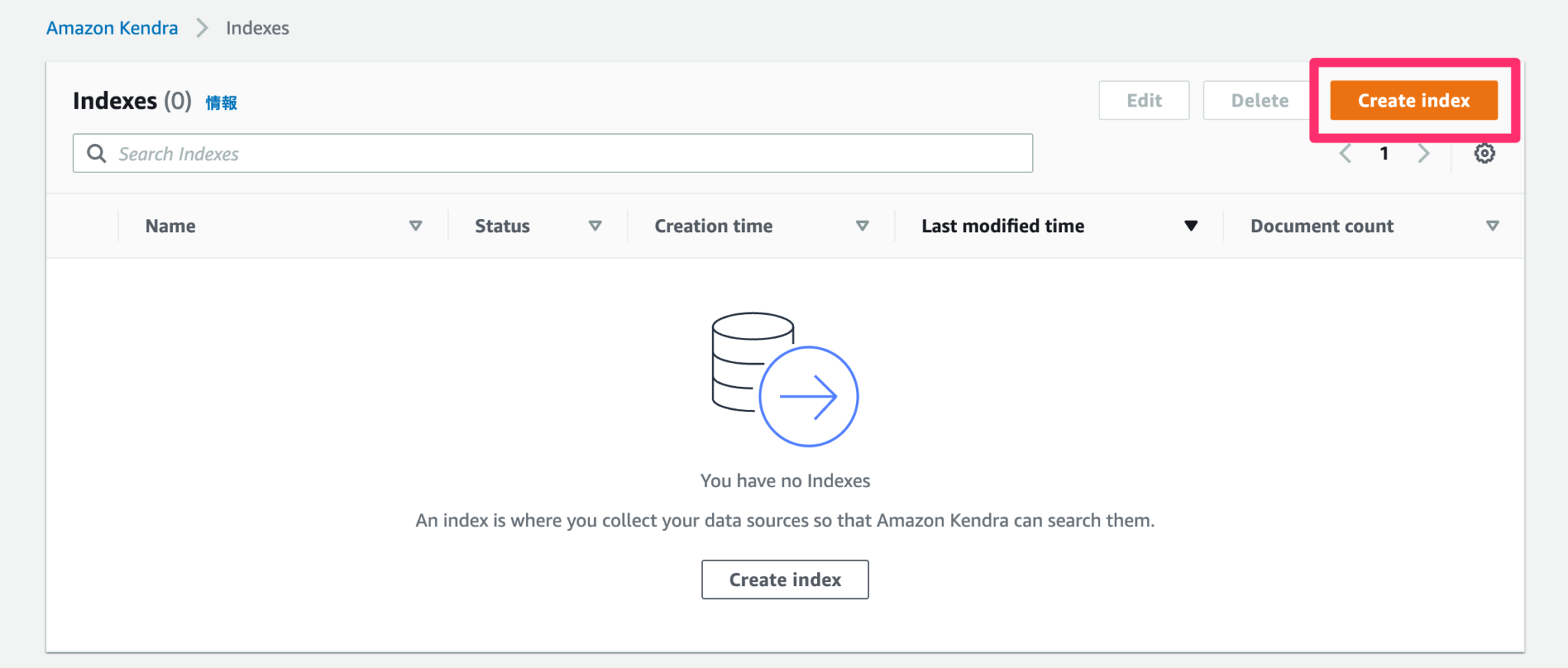Open the Status column sort dropdown
The height and width of the screenshot is (668, 1568).
point(595,225)
